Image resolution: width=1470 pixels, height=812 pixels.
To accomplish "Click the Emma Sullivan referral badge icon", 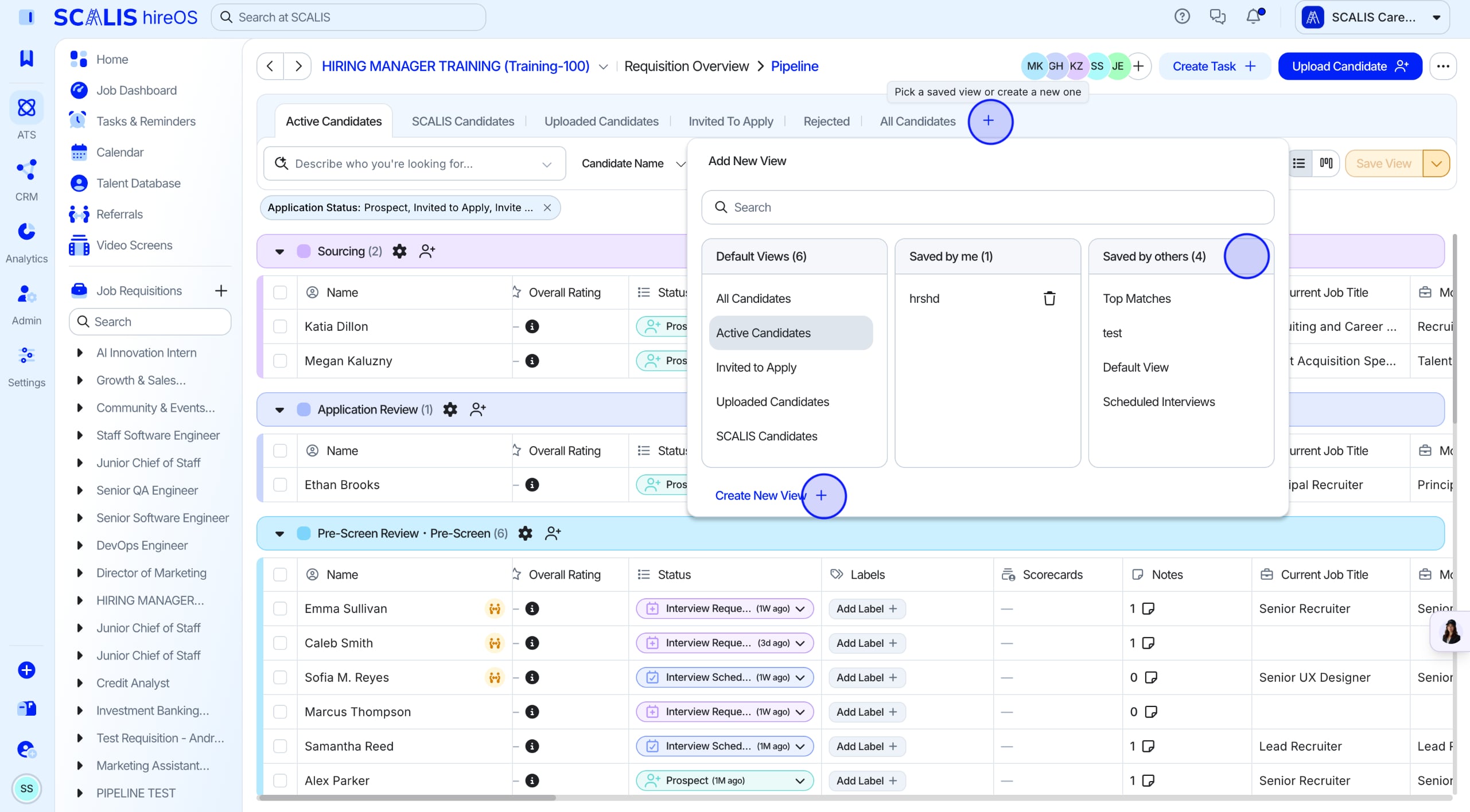I will coord(495,608).
